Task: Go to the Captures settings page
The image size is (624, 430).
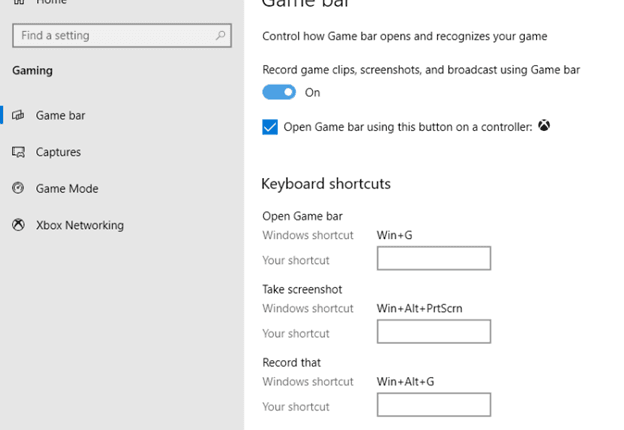Action: [58, 152]
